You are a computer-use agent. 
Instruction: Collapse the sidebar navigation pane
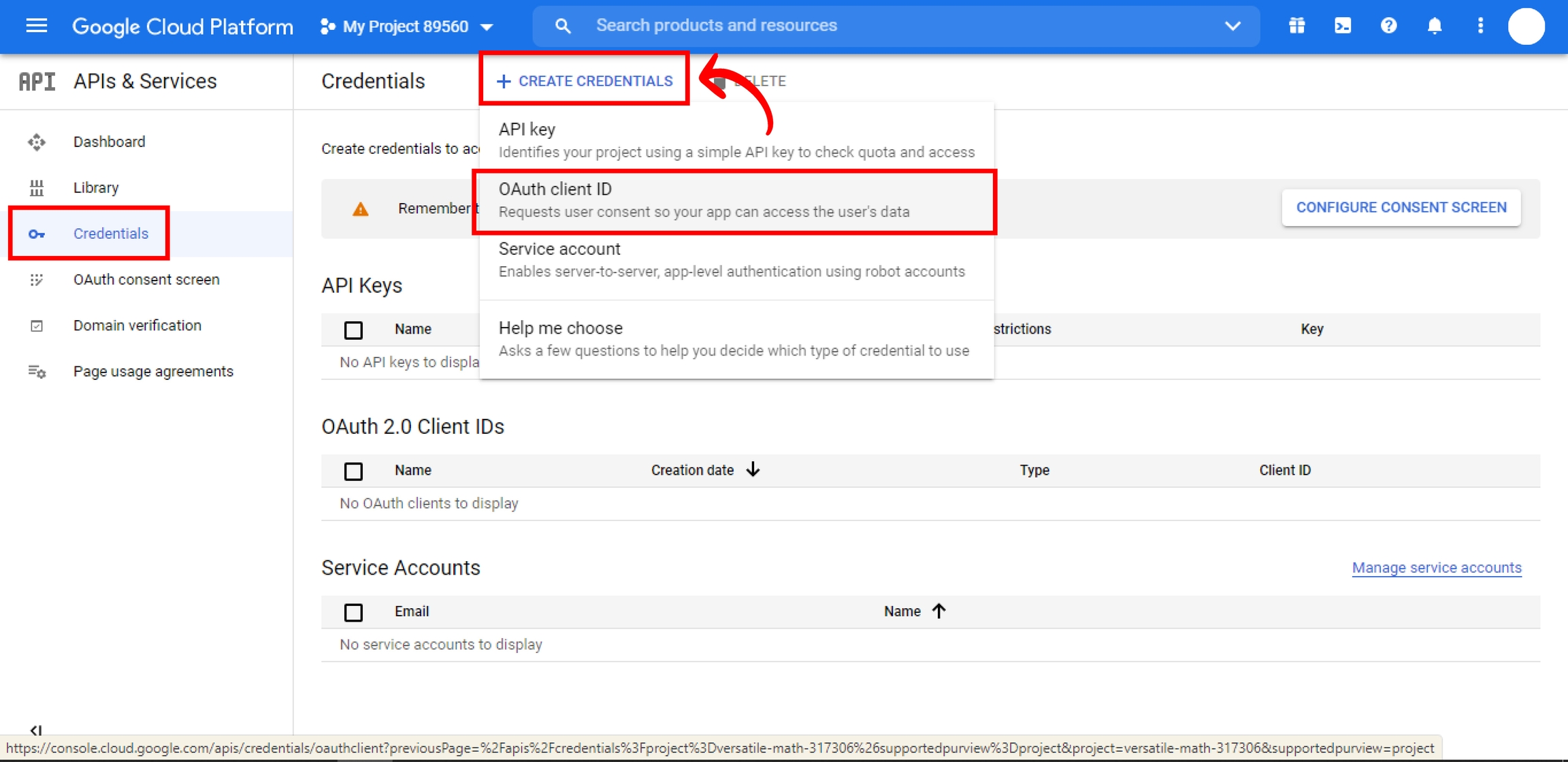pos(36,730)
